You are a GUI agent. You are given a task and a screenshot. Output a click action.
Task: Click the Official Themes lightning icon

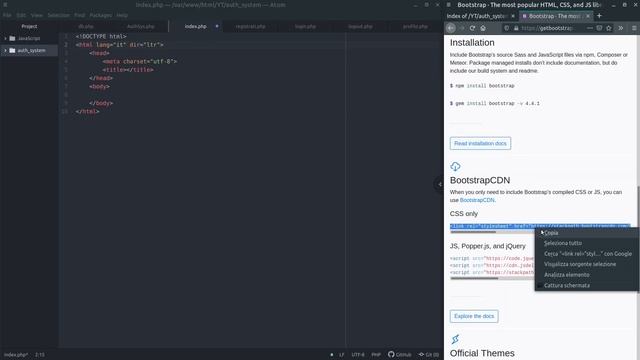455,339
